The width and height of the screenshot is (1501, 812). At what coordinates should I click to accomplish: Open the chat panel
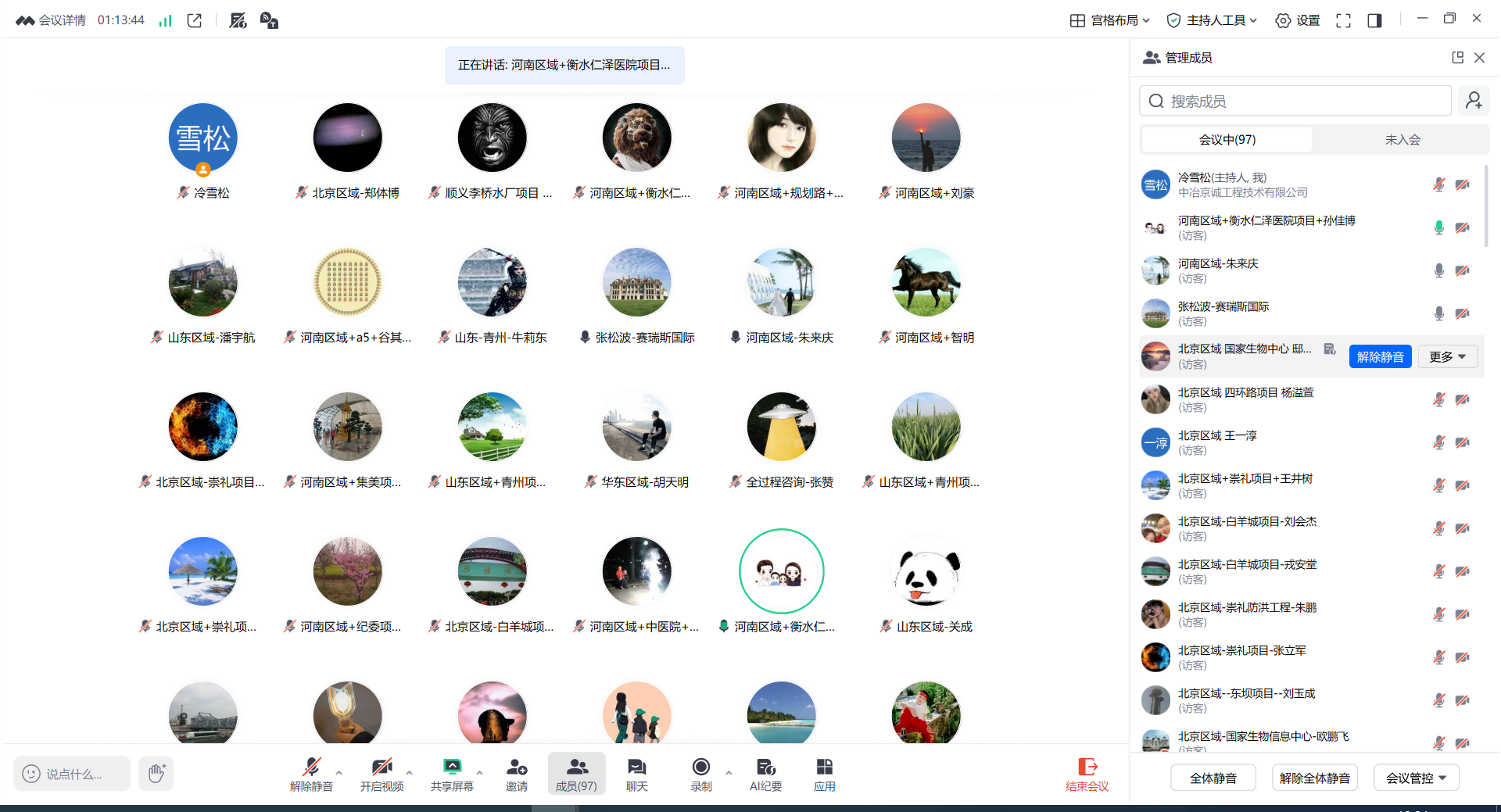pos(636,774)
